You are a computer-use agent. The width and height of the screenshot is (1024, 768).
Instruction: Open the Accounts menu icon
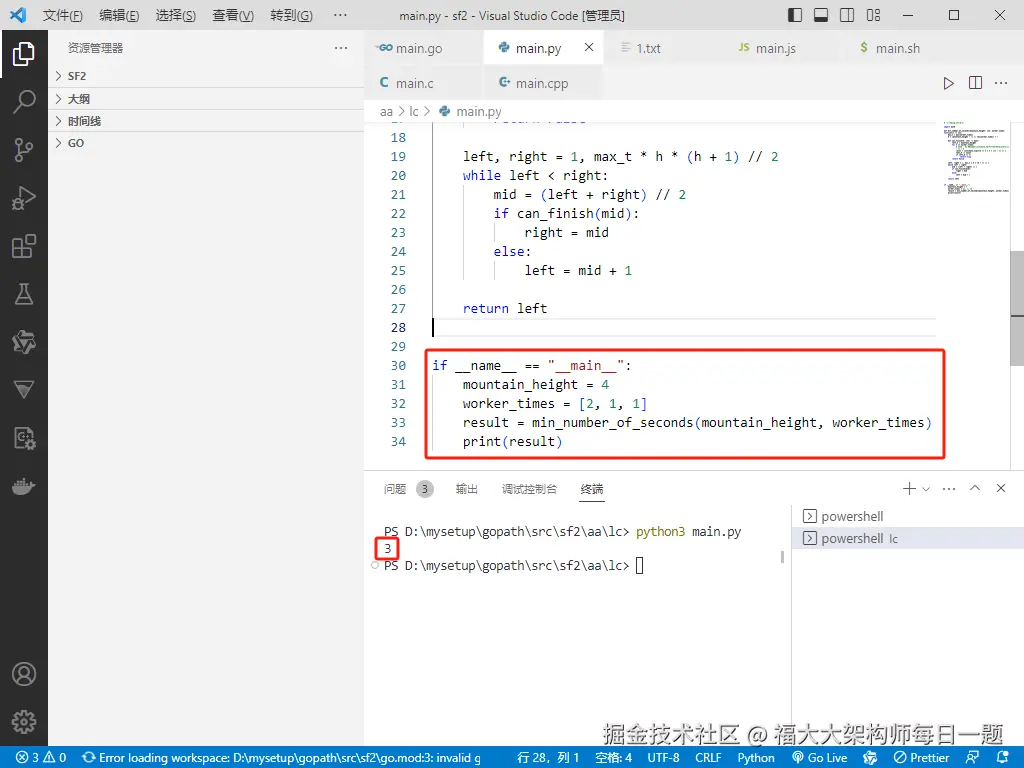coord(24,674)
